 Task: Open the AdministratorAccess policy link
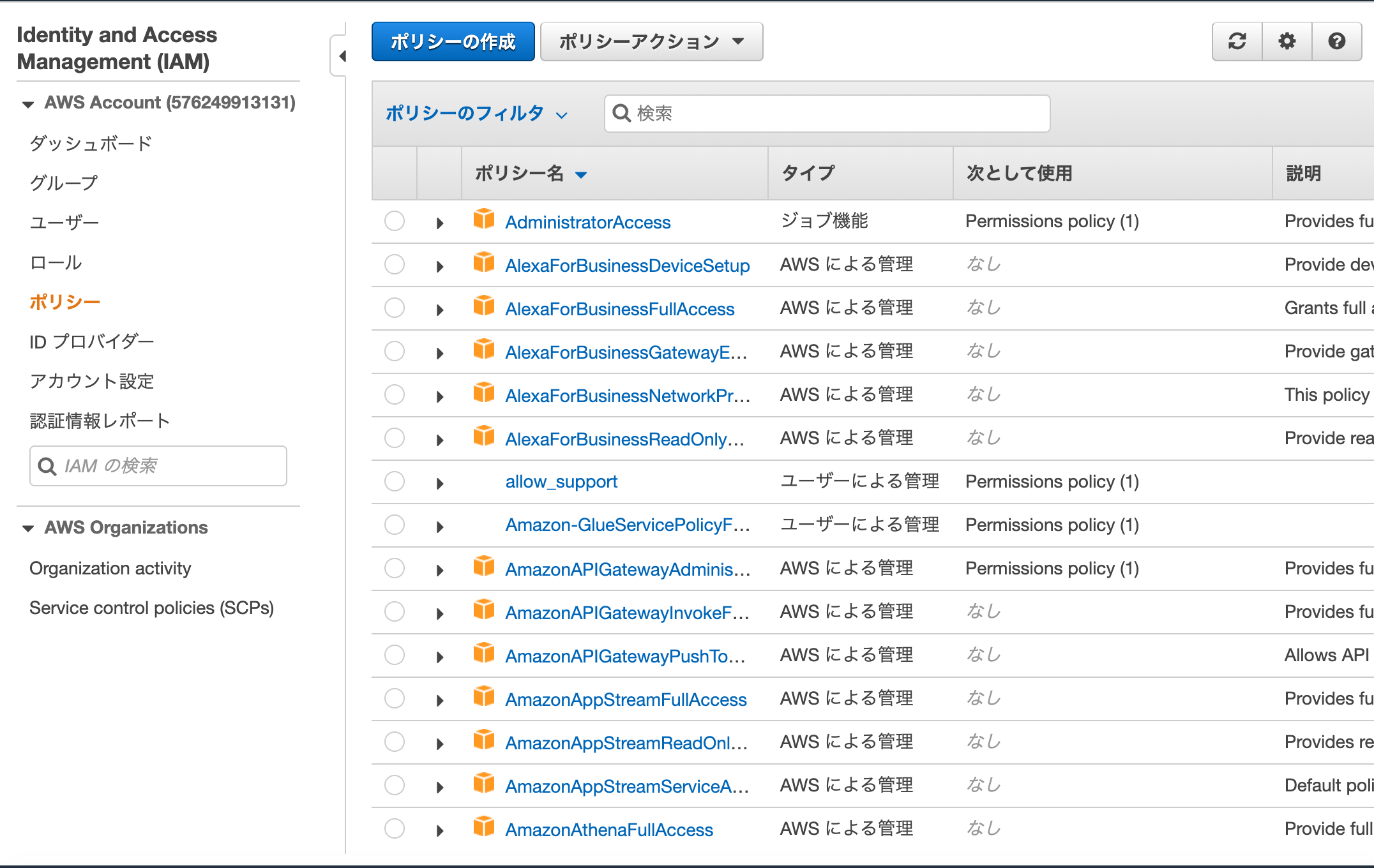tap(588, 222)
